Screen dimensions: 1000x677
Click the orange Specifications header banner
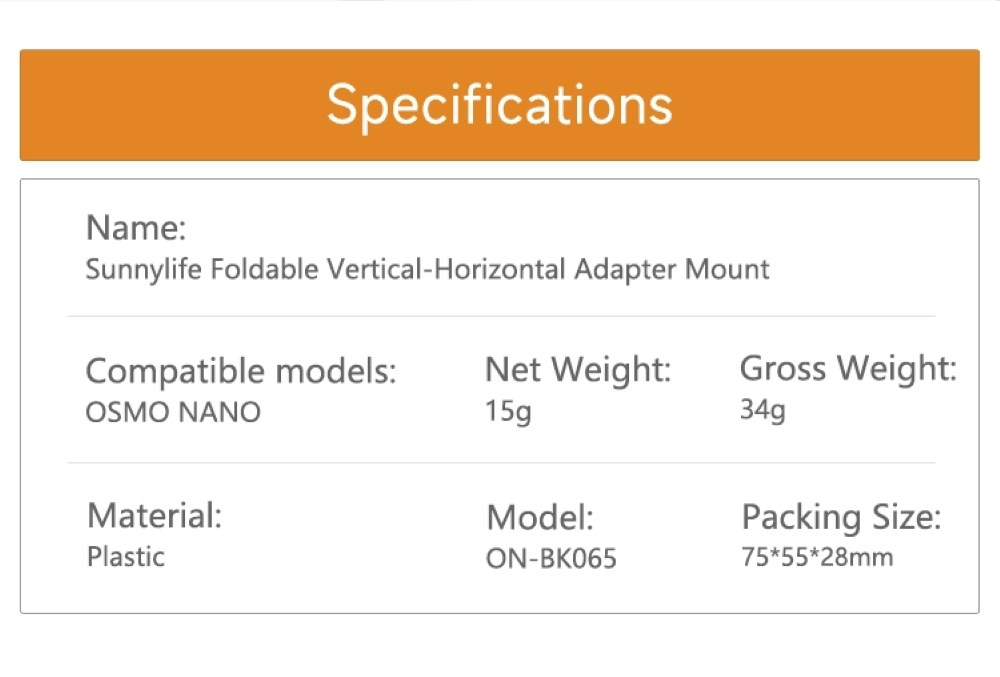(x=499, y=105)
